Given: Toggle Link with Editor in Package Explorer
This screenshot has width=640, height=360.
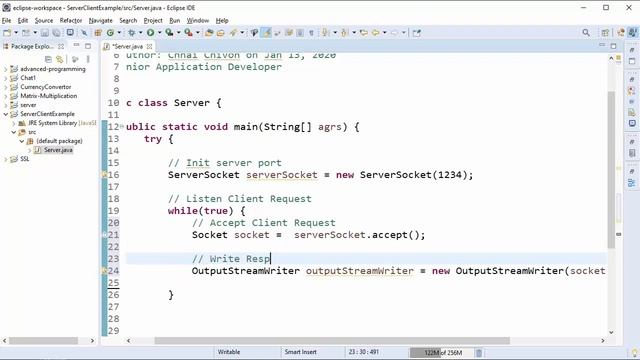Looking at the screenshot, I should click(60, 59).
